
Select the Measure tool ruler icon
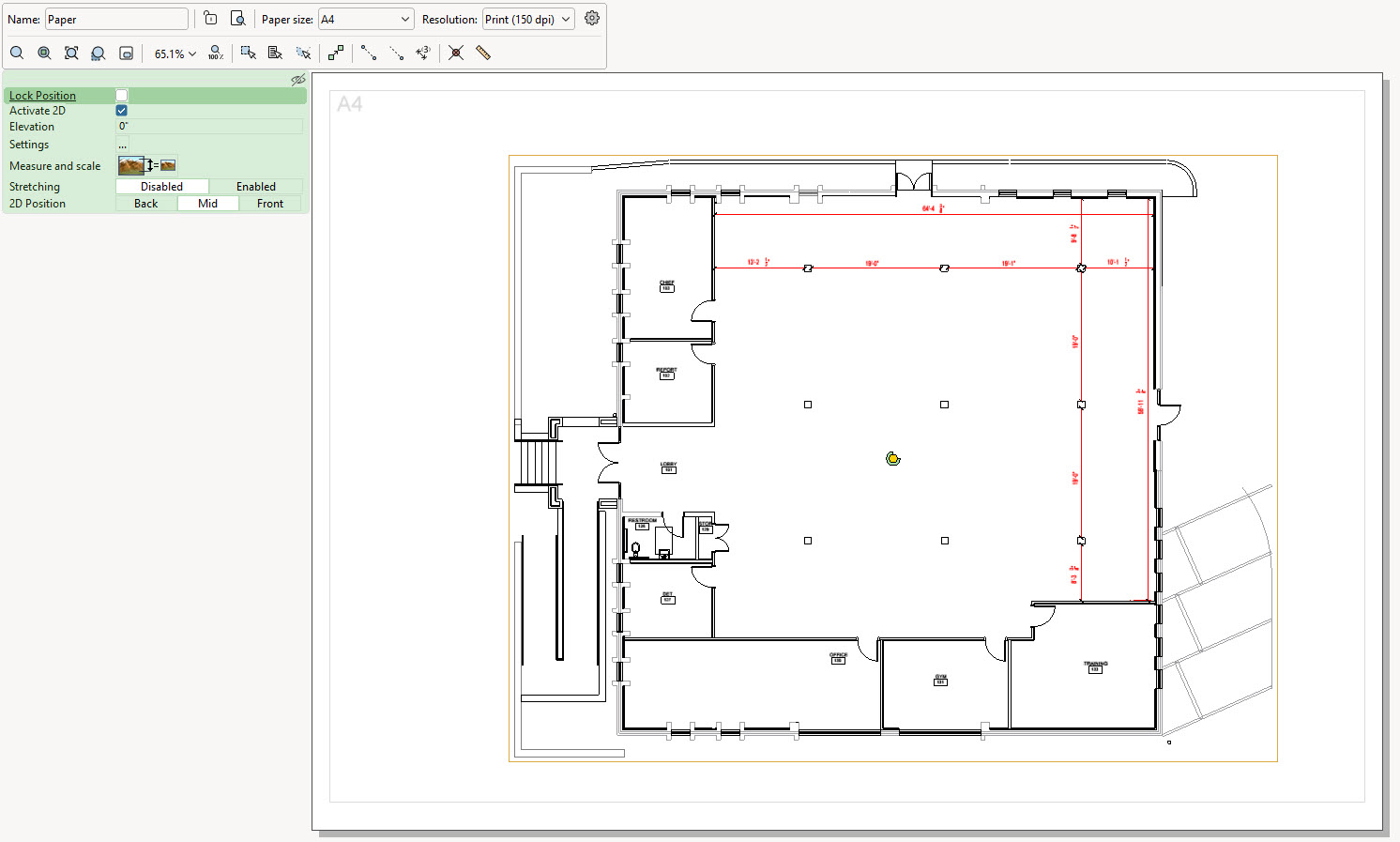(x=483, y=53)
